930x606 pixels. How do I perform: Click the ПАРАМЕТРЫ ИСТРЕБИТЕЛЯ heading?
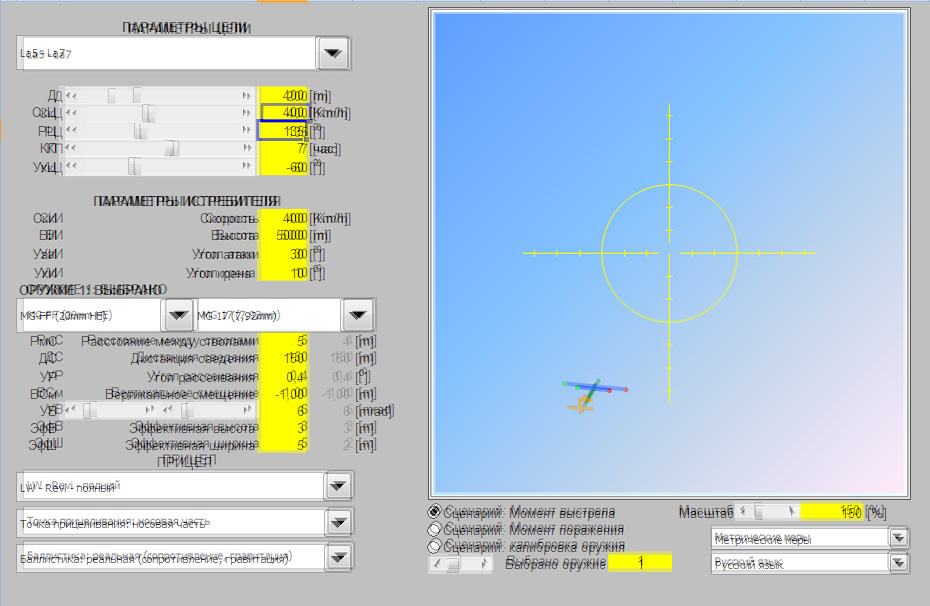pyautogui.click(x=186, y=202)
